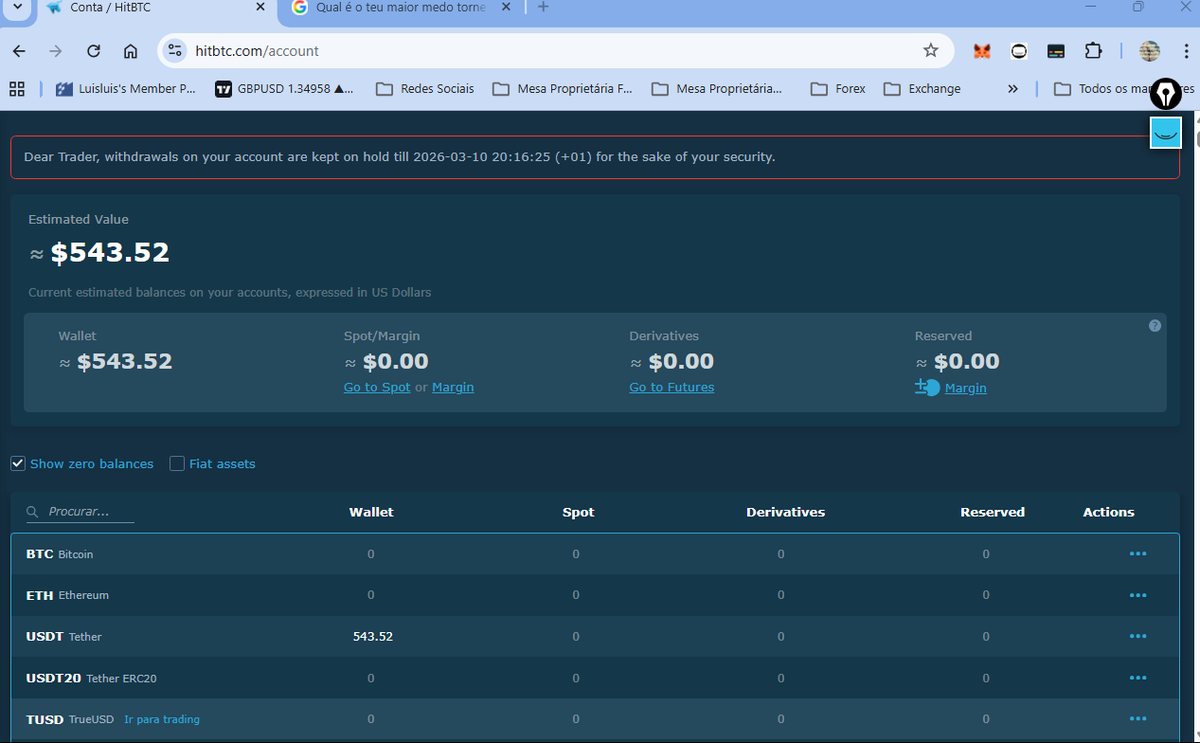
Task: Click Margin link under Reserved
Action: pyautogui.click(x=966, y=388)
